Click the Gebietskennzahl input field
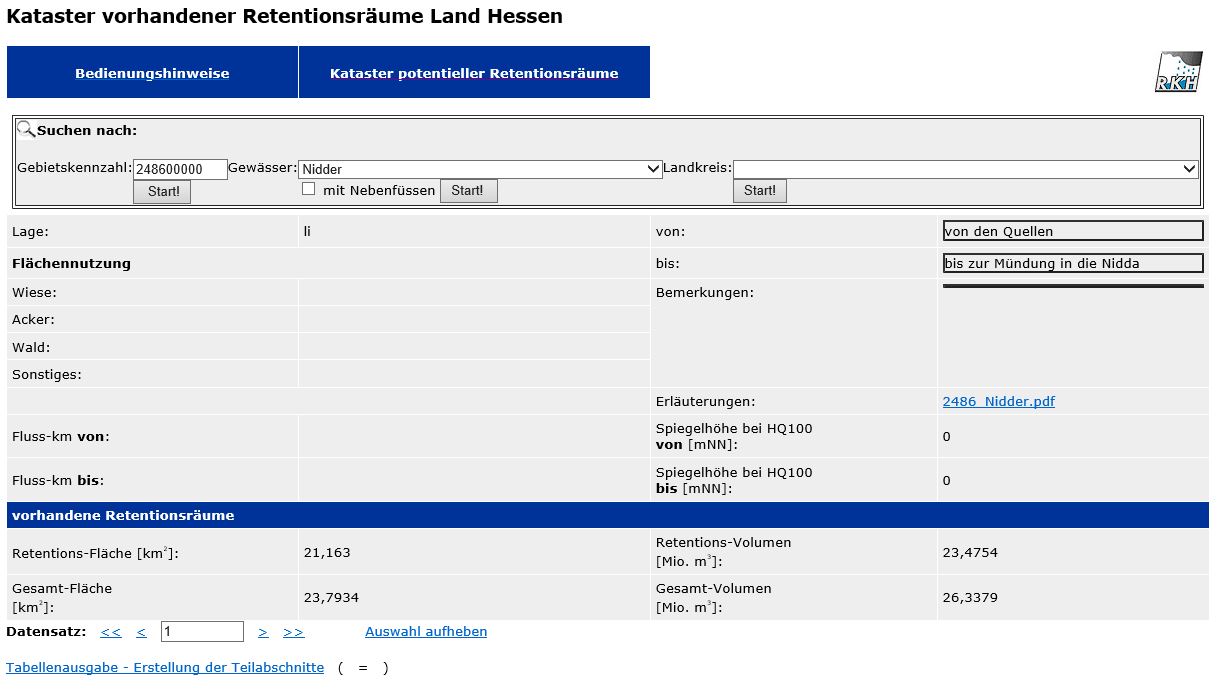Viewport: 1224px width, 695px height. point(180,169)
